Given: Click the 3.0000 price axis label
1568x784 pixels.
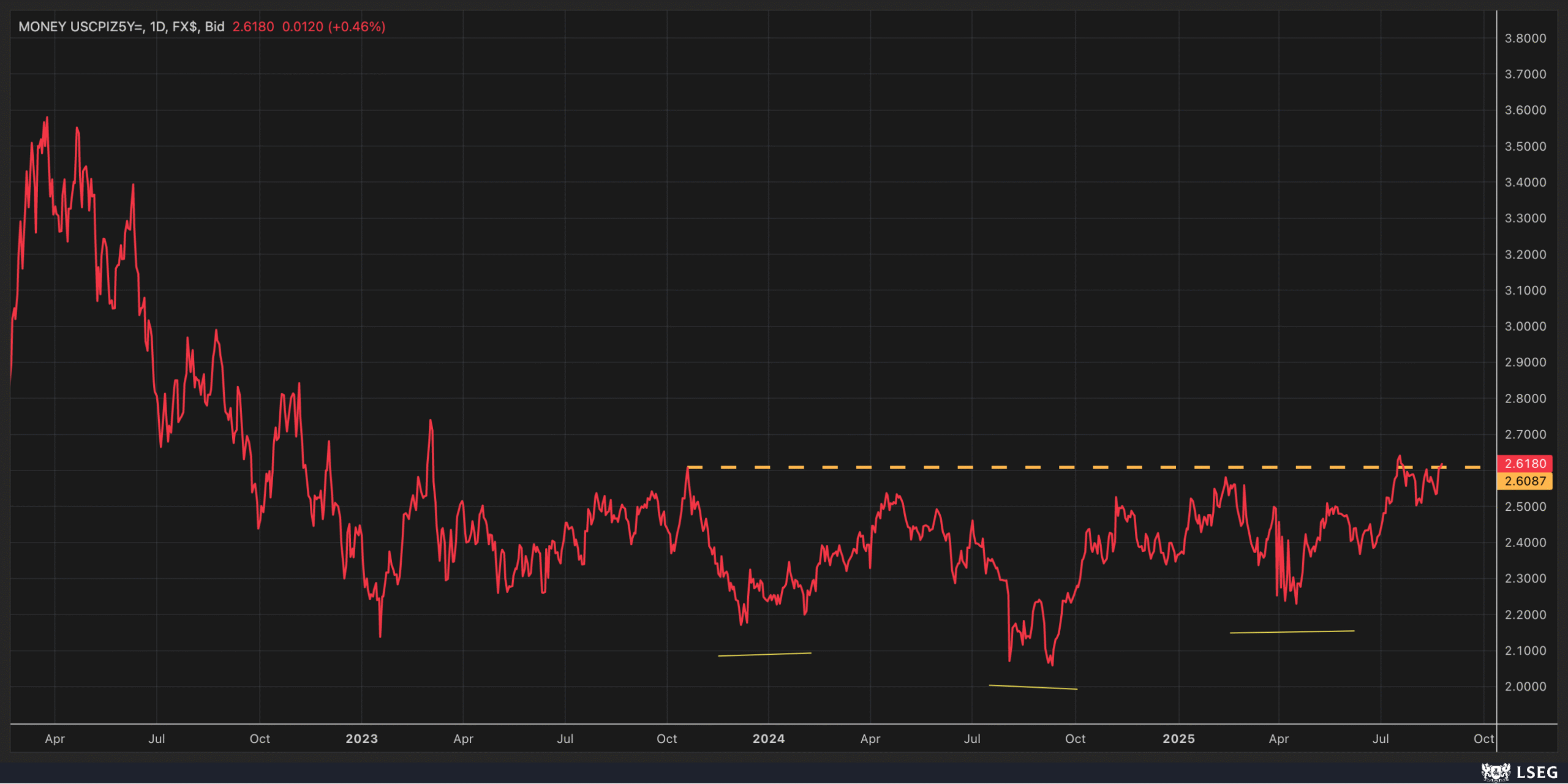Looking at the screenshot, I should [x=1525, y=326].
